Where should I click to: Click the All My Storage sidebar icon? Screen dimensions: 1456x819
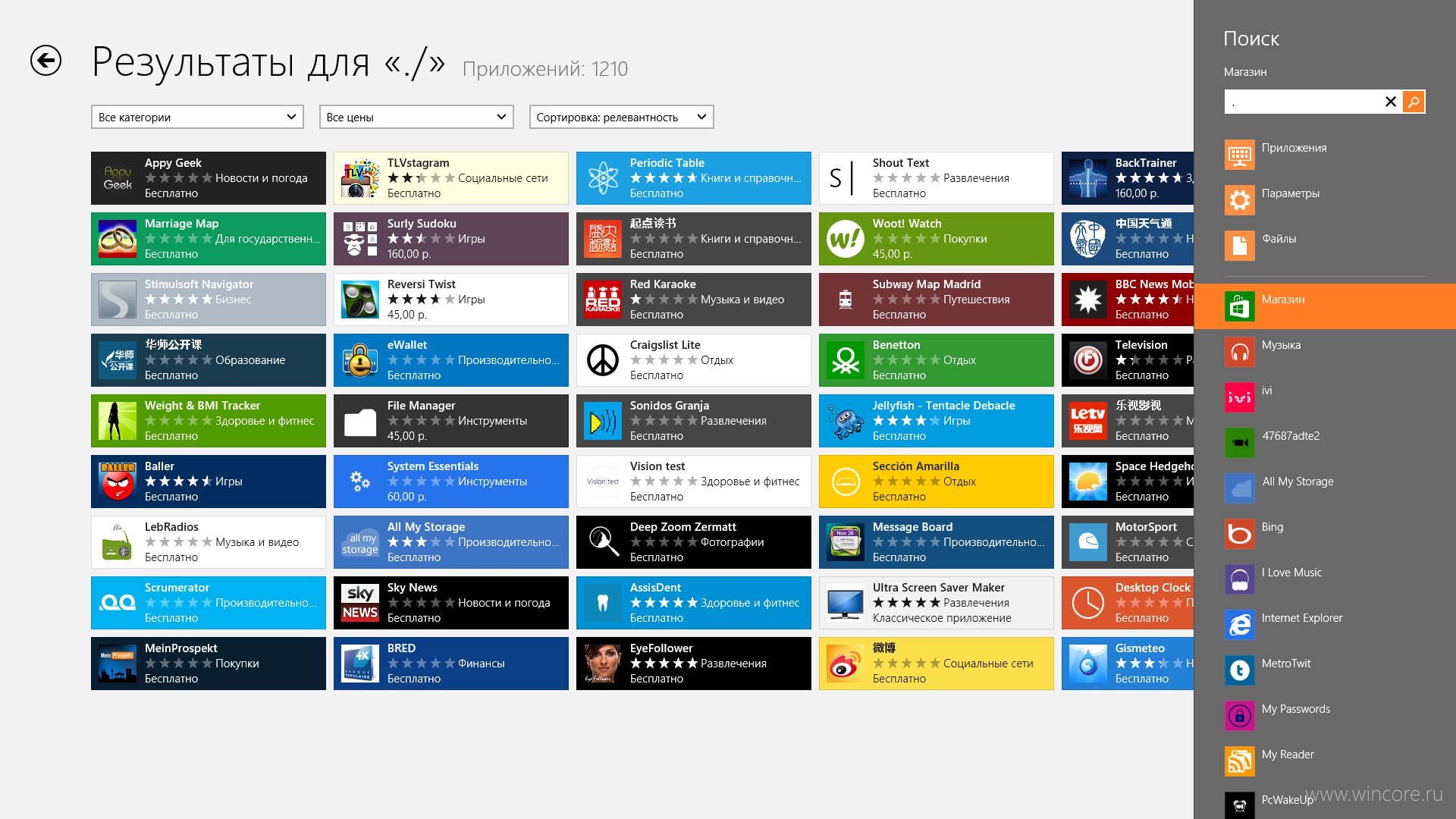point(1240,488)
